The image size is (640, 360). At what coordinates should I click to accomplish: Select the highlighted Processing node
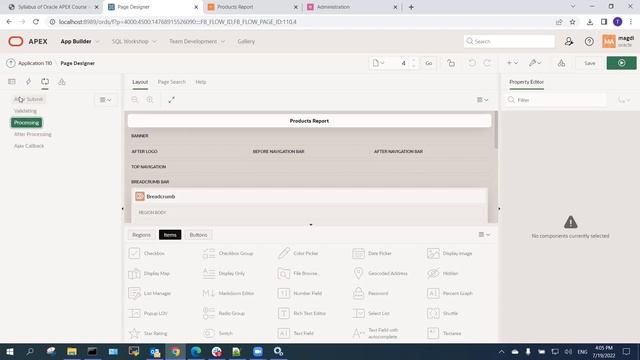[26, 122]
